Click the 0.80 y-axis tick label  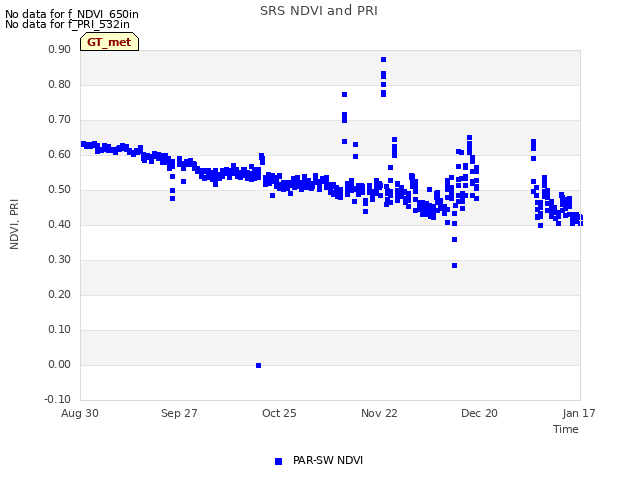point(60,84)
